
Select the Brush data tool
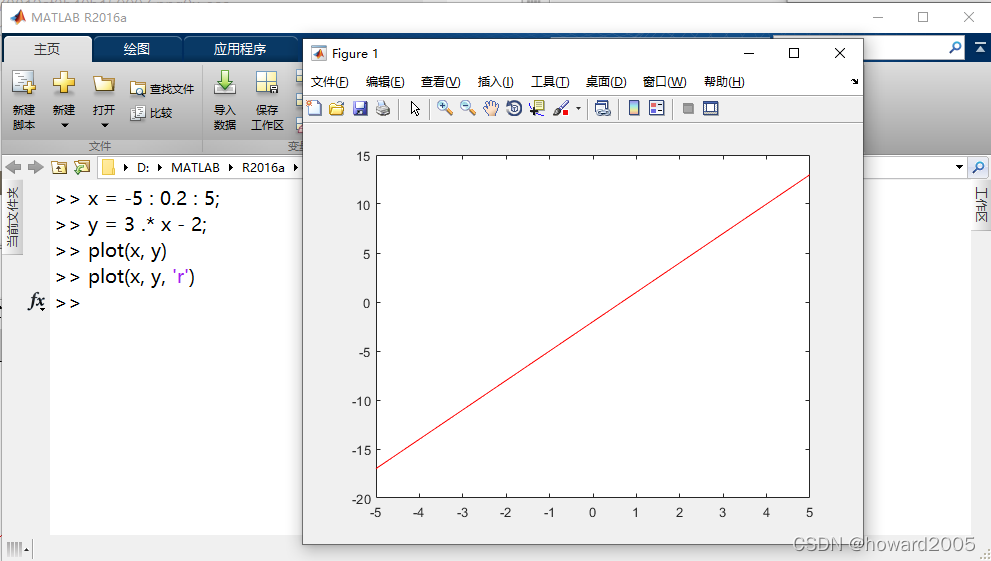561,109
